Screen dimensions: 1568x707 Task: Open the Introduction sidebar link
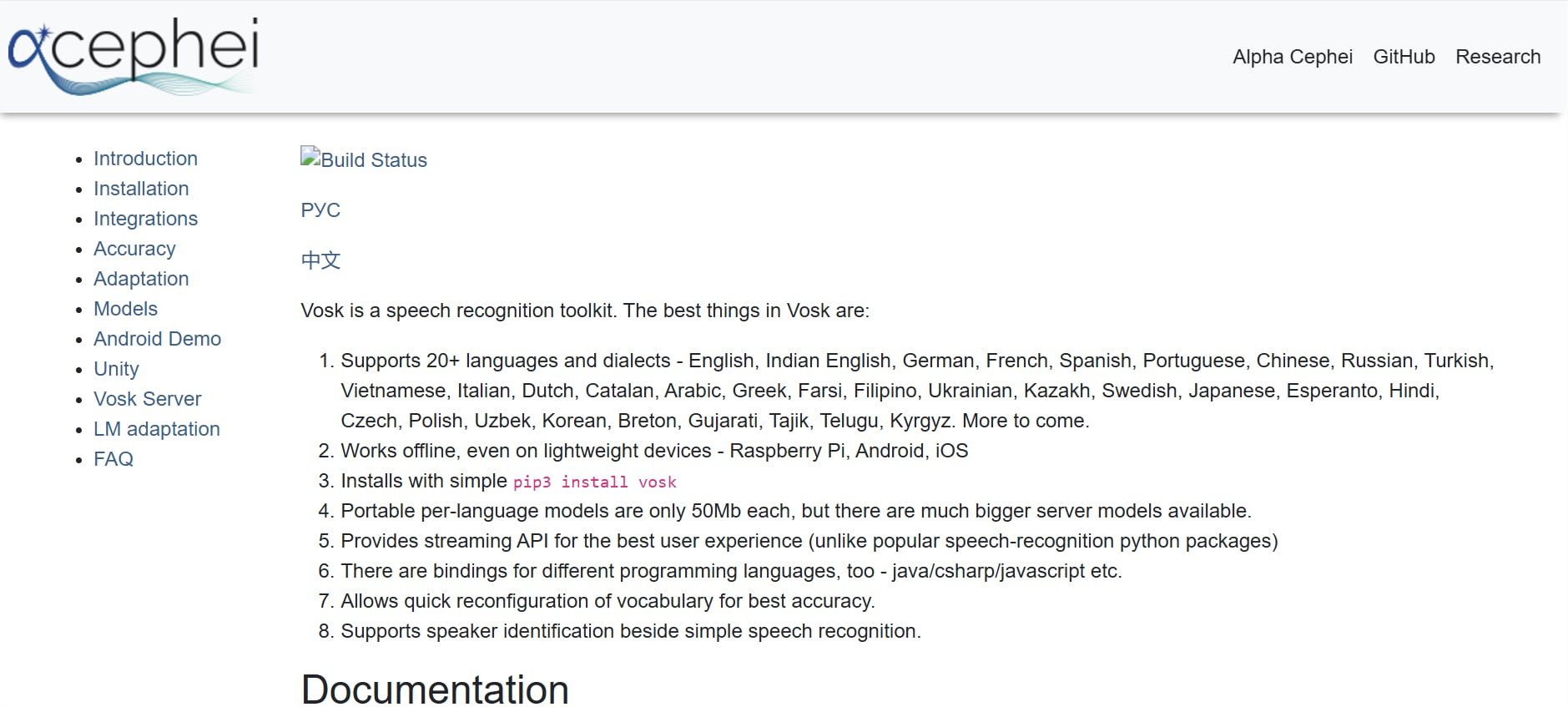(x=145, y=159)
